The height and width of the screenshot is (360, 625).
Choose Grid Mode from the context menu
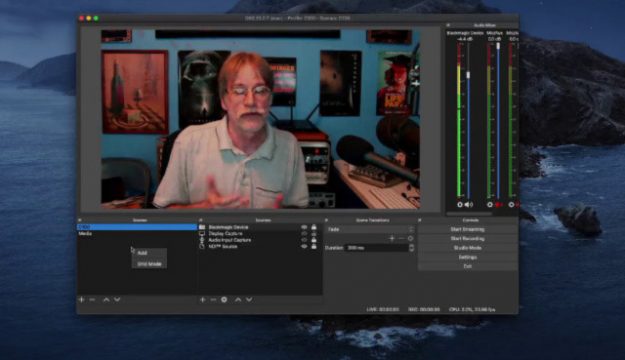tap(149, 264)
